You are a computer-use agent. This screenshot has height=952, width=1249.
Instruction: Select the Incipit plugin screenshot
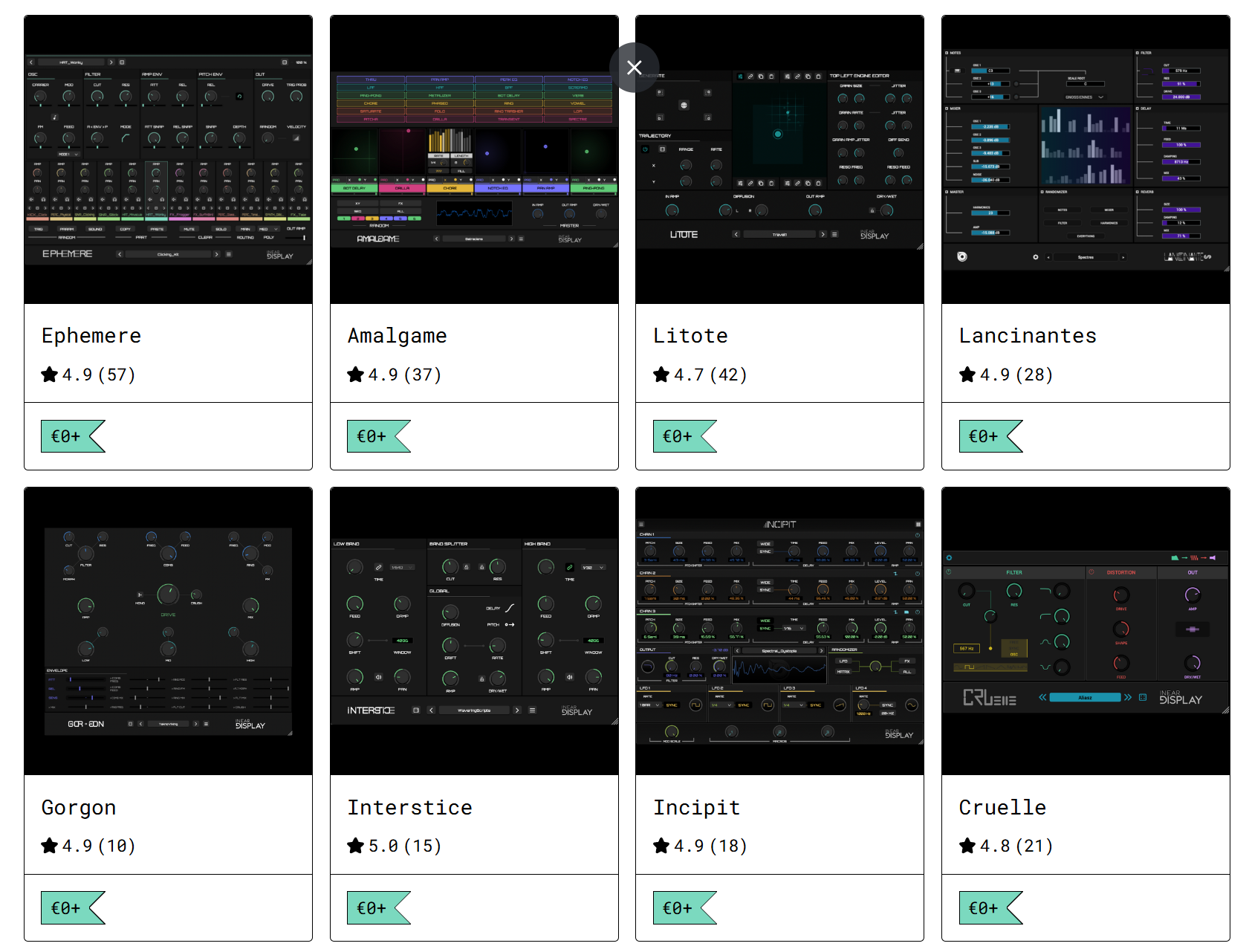779,631
